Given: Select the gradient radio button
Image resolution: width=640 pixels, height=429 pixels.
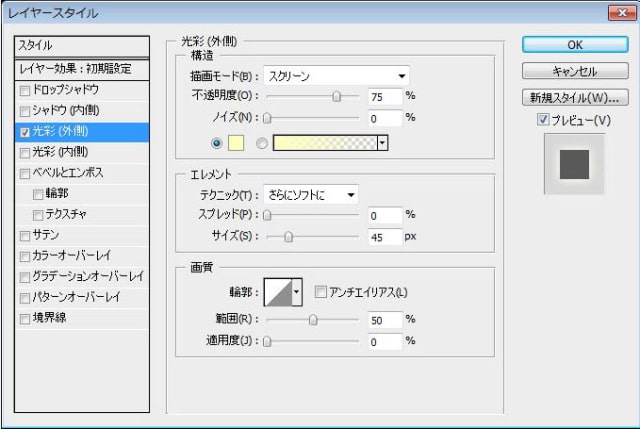Looking at the screenshot, I should [x=262, y=143].
